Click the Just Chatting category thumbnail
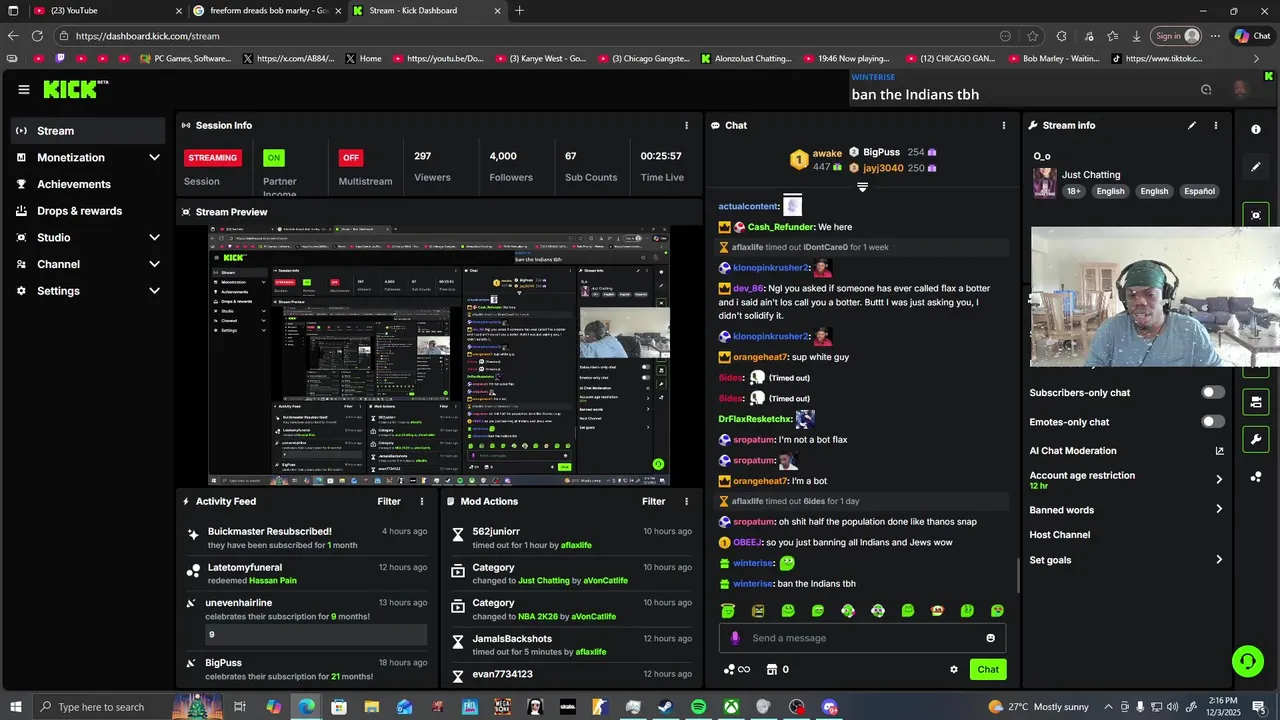The width and height of the screenshot is (1280, 720). (1045, 183)
